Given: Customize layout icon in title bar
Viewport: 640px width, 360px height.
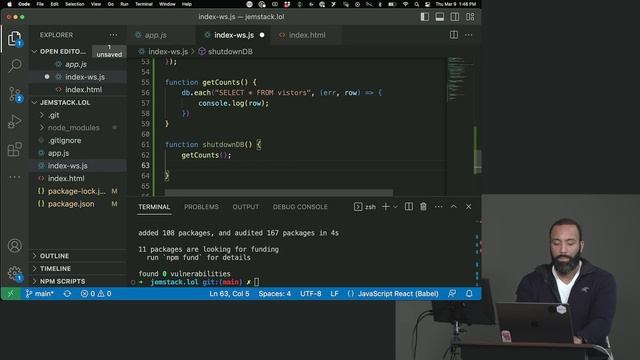Looking at the screenshot, I should (x=470, y=17).
